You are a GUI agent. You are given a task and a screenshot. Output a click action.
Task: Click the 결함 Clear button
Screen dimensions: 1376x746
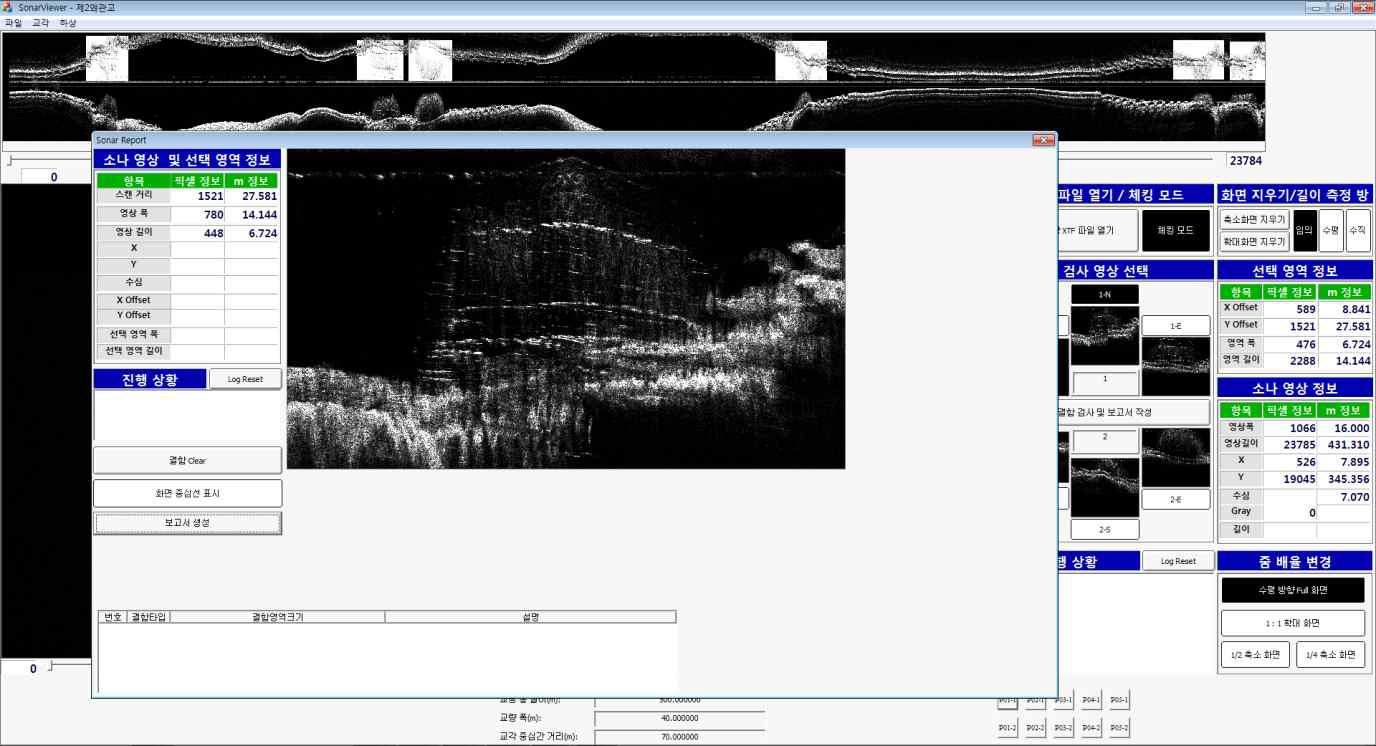click(187, 461)
